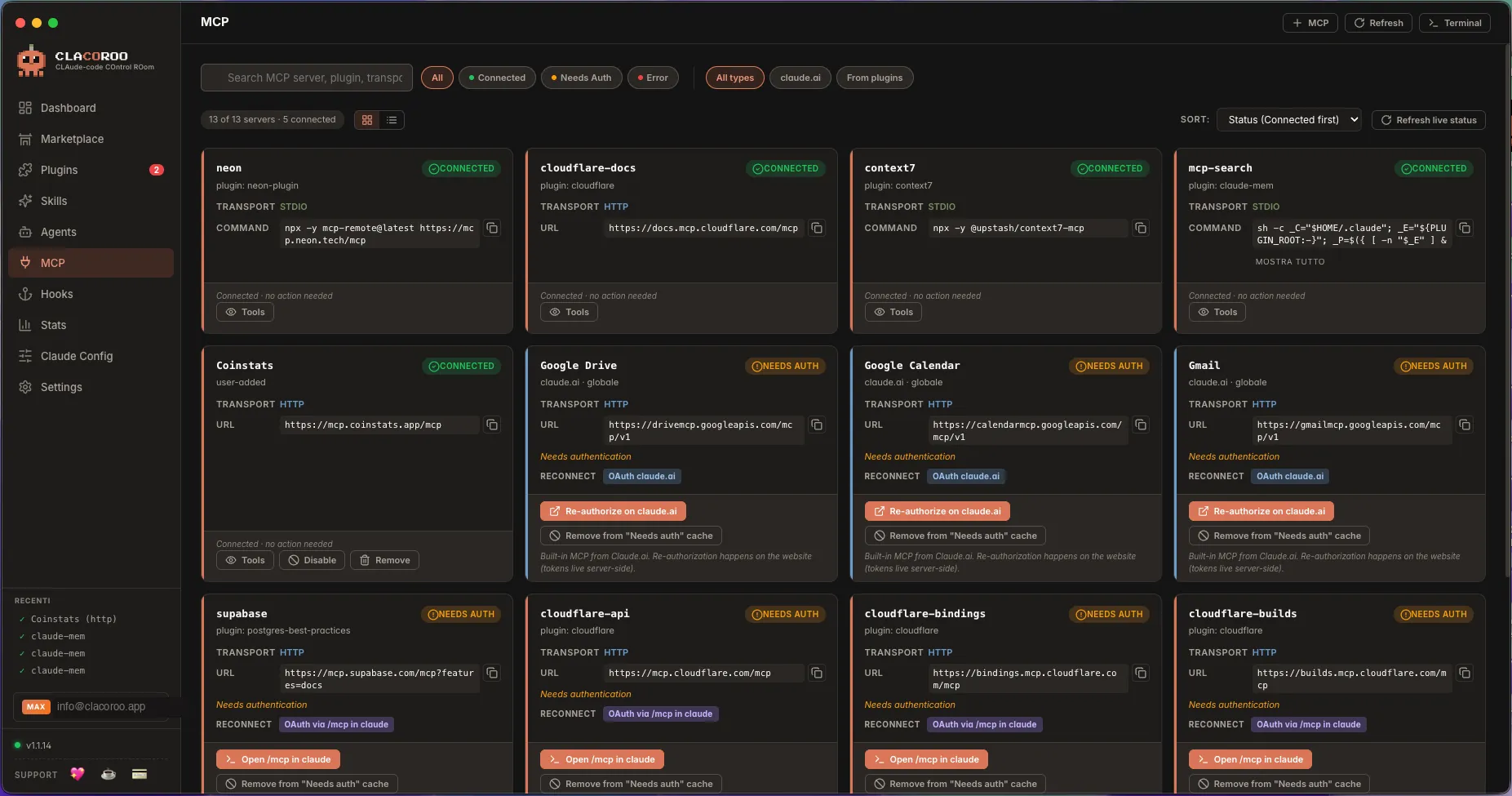View Tools for mcp-search
Screen dimensions: 1512x796
[1217, 312]
